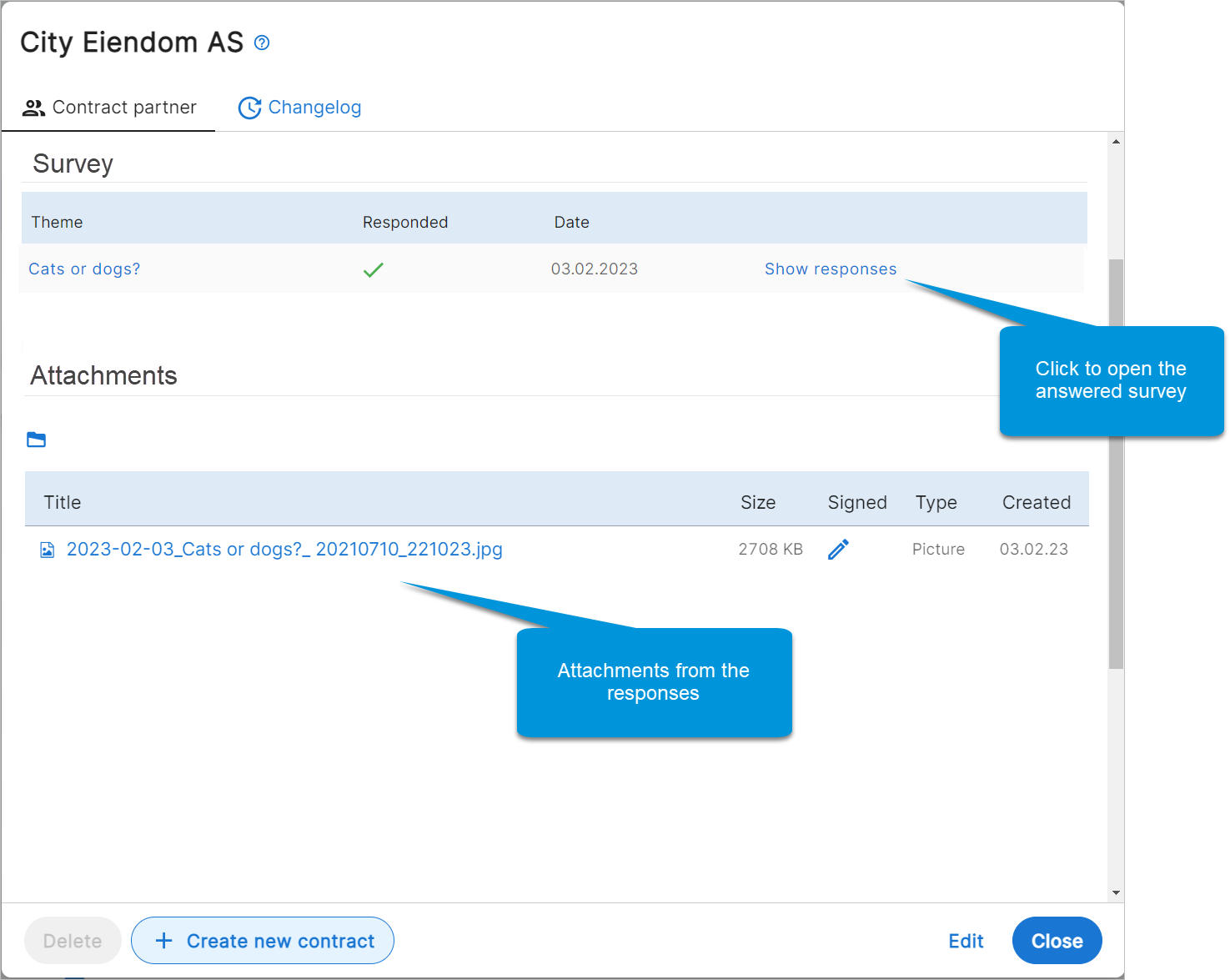1230x980 pixels.
Task: Click the Attachments section heading
Action: point(103,375)
